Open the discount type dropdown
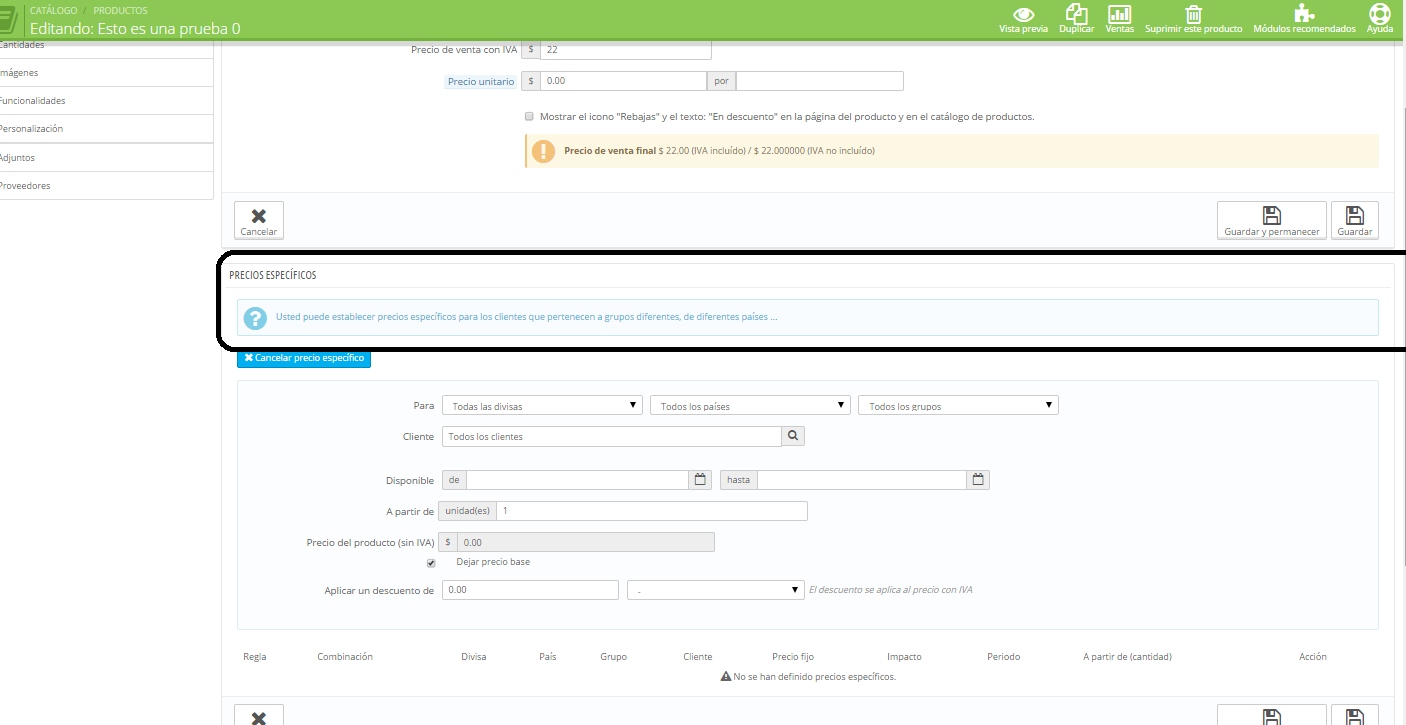This screenshot has width=1406, height=725. point(715,590)
